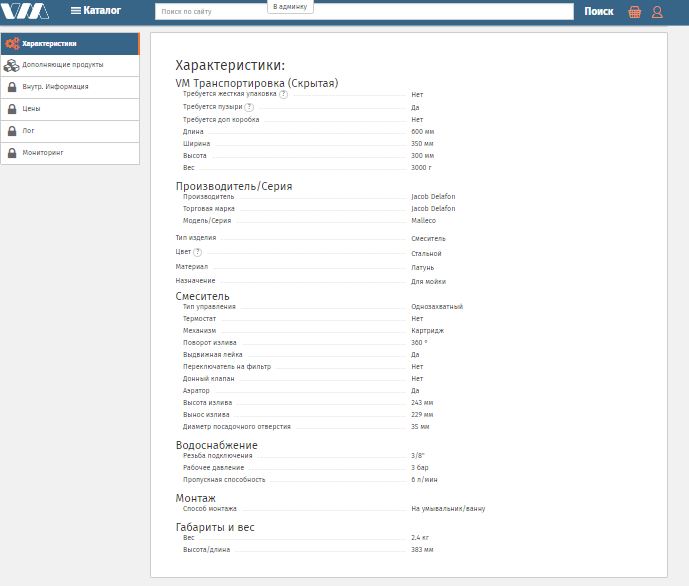
Task: Click the 3000 г weight value
Action: point(421,167)
